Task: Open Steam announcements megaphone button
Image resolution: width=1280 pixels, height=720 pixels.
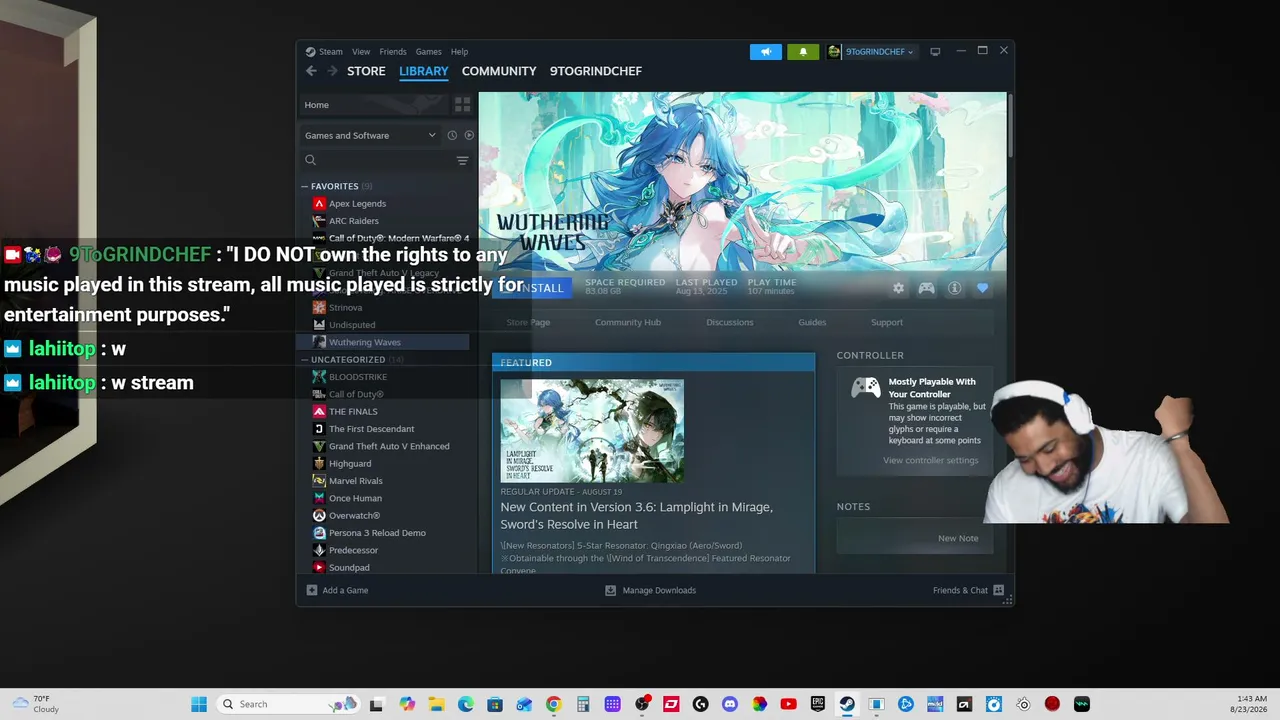Action: point(766,52)
